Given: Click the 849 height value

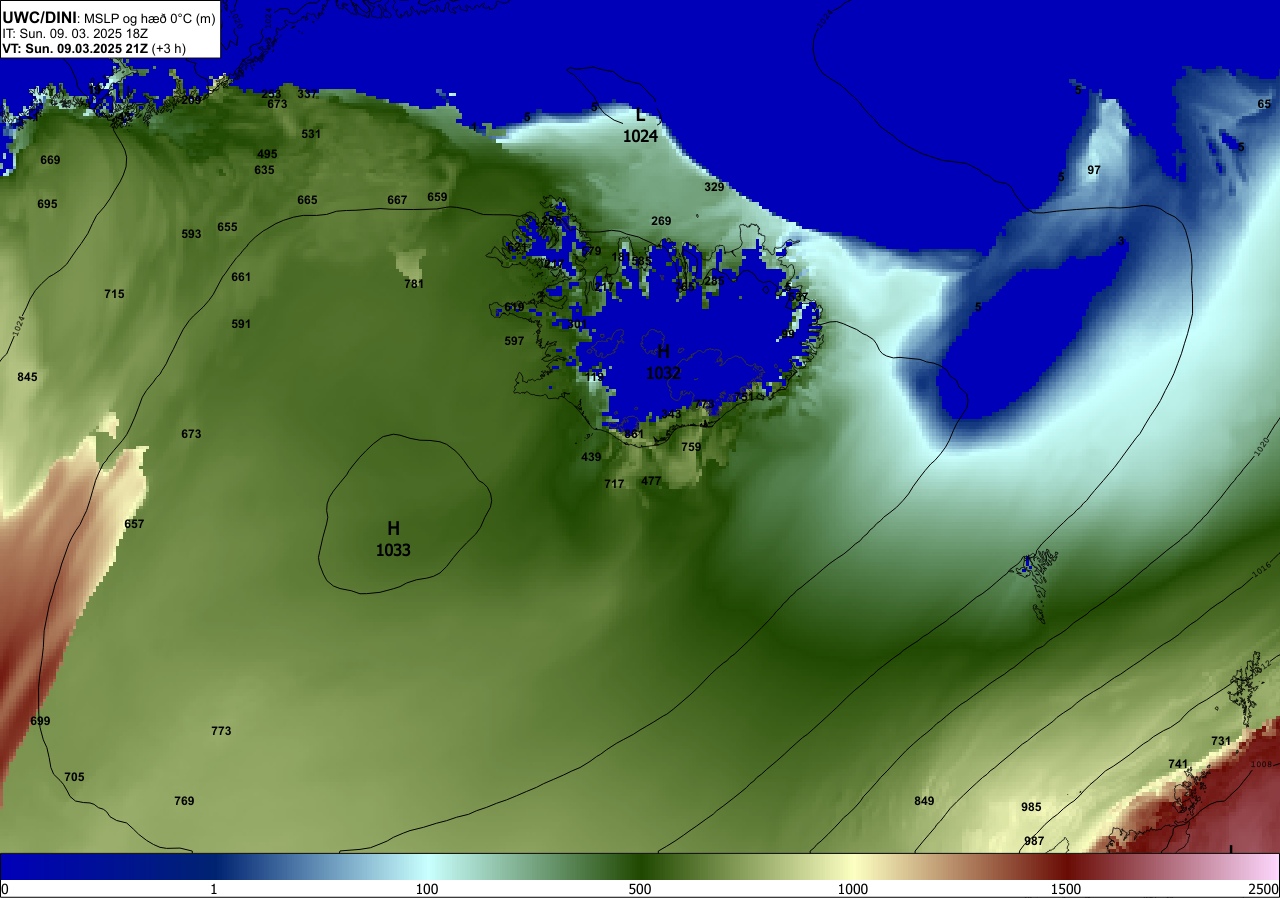Looking at the screenshot, I should click(x=924, y=801).
